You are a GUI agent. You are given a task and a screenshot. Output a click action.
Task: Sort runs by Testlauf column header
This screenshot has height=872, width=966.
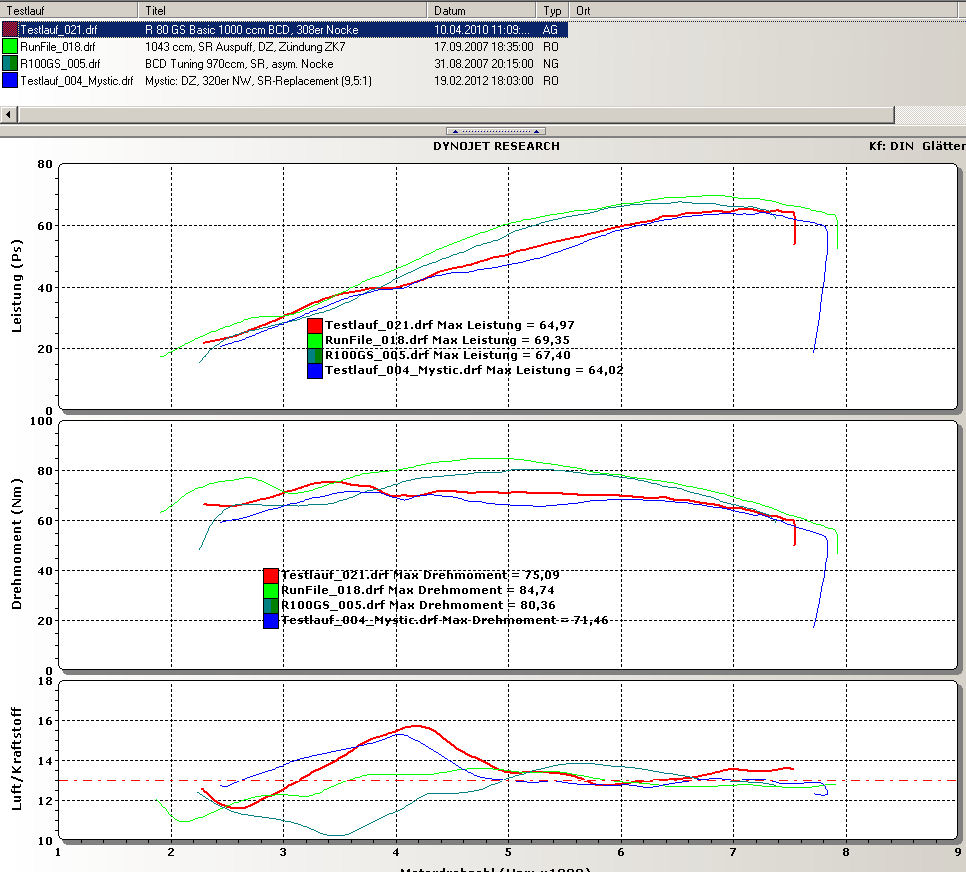tap(70, 10)
